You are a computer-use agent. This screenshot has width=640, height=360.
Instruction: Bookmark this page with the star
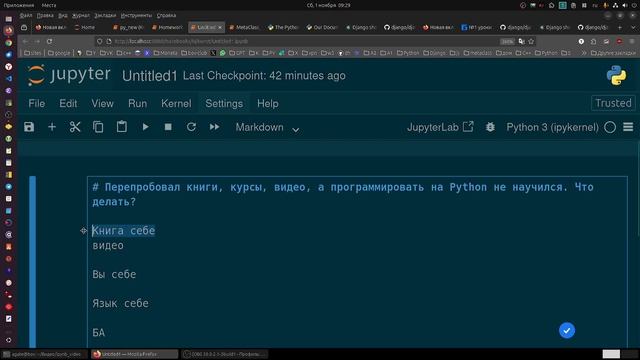(531, 41)
